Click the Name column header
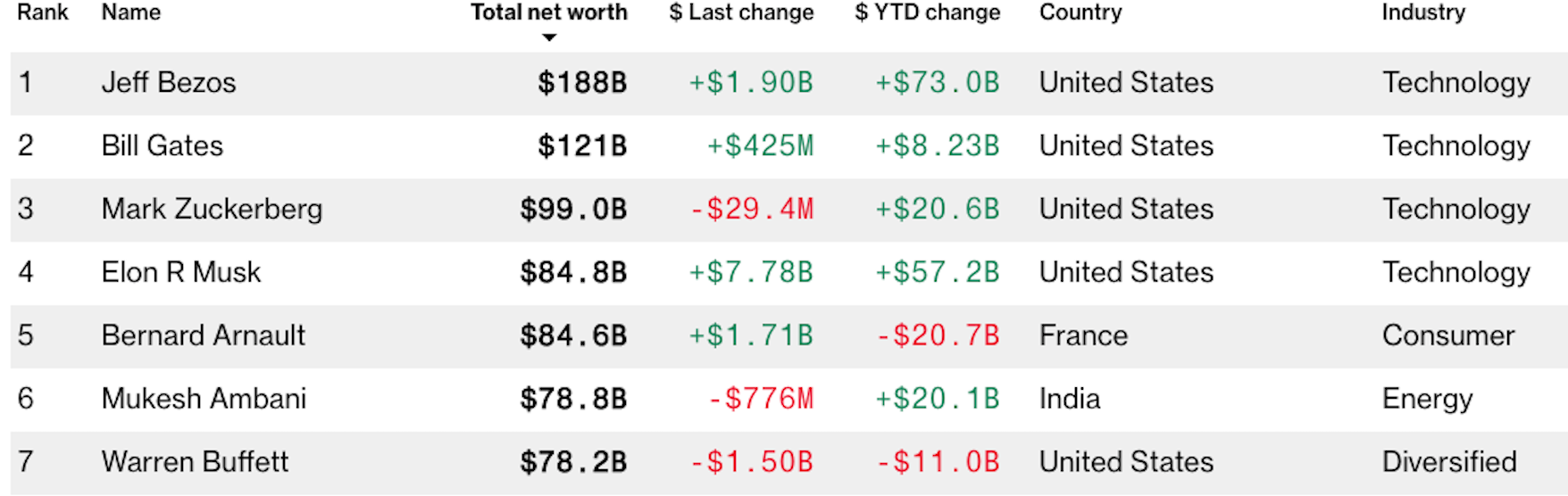 131,12
